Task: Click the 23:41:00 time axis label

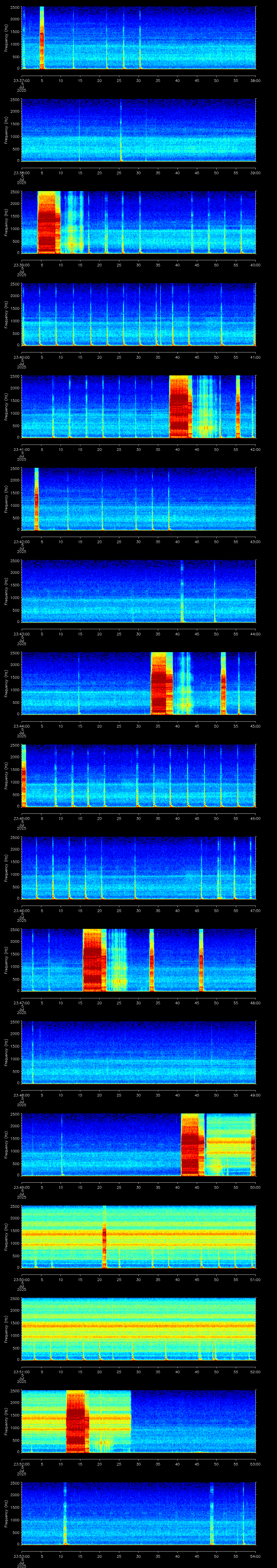Action: [x=21, y=449]
